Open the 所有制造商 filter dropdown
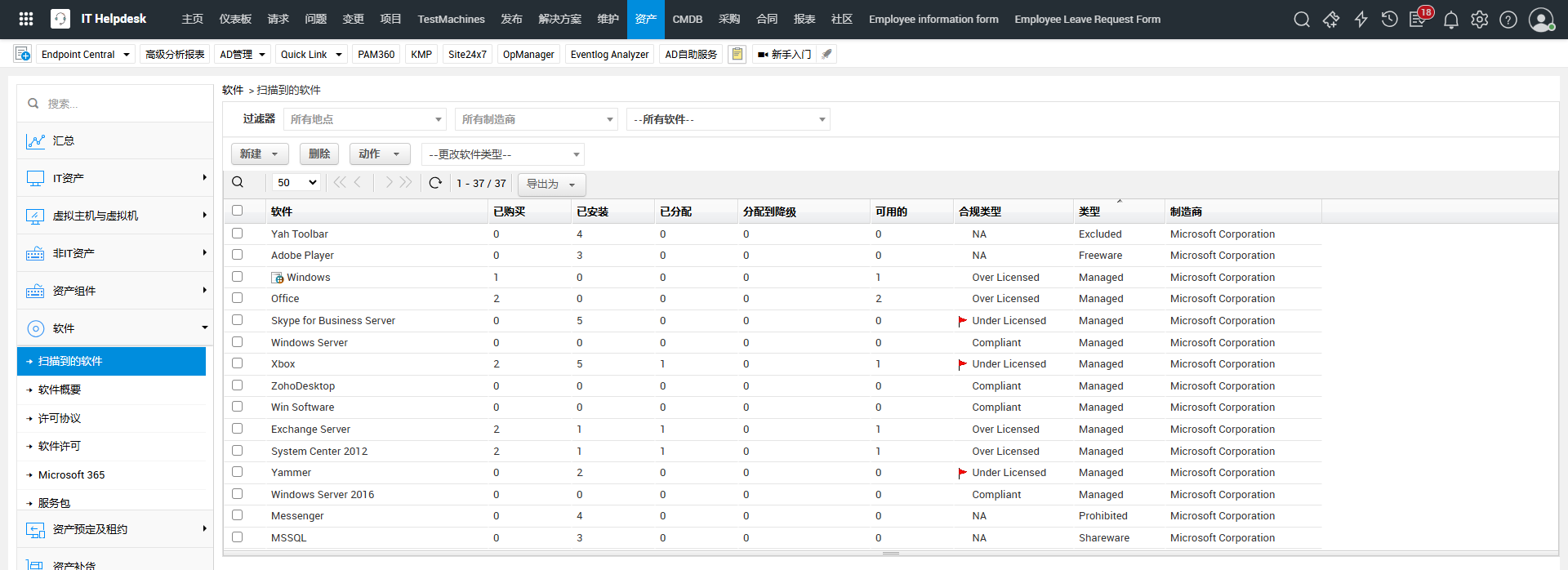Viewport: 1568px width, 570px height. [x=536, y=119]
